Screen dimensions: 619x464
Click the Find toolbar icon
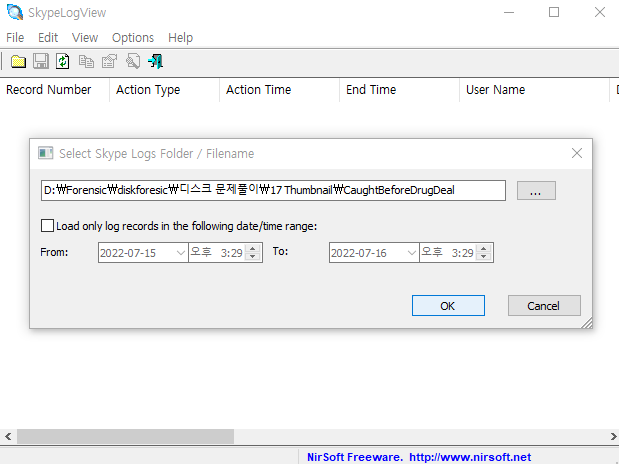pos(133,62)
